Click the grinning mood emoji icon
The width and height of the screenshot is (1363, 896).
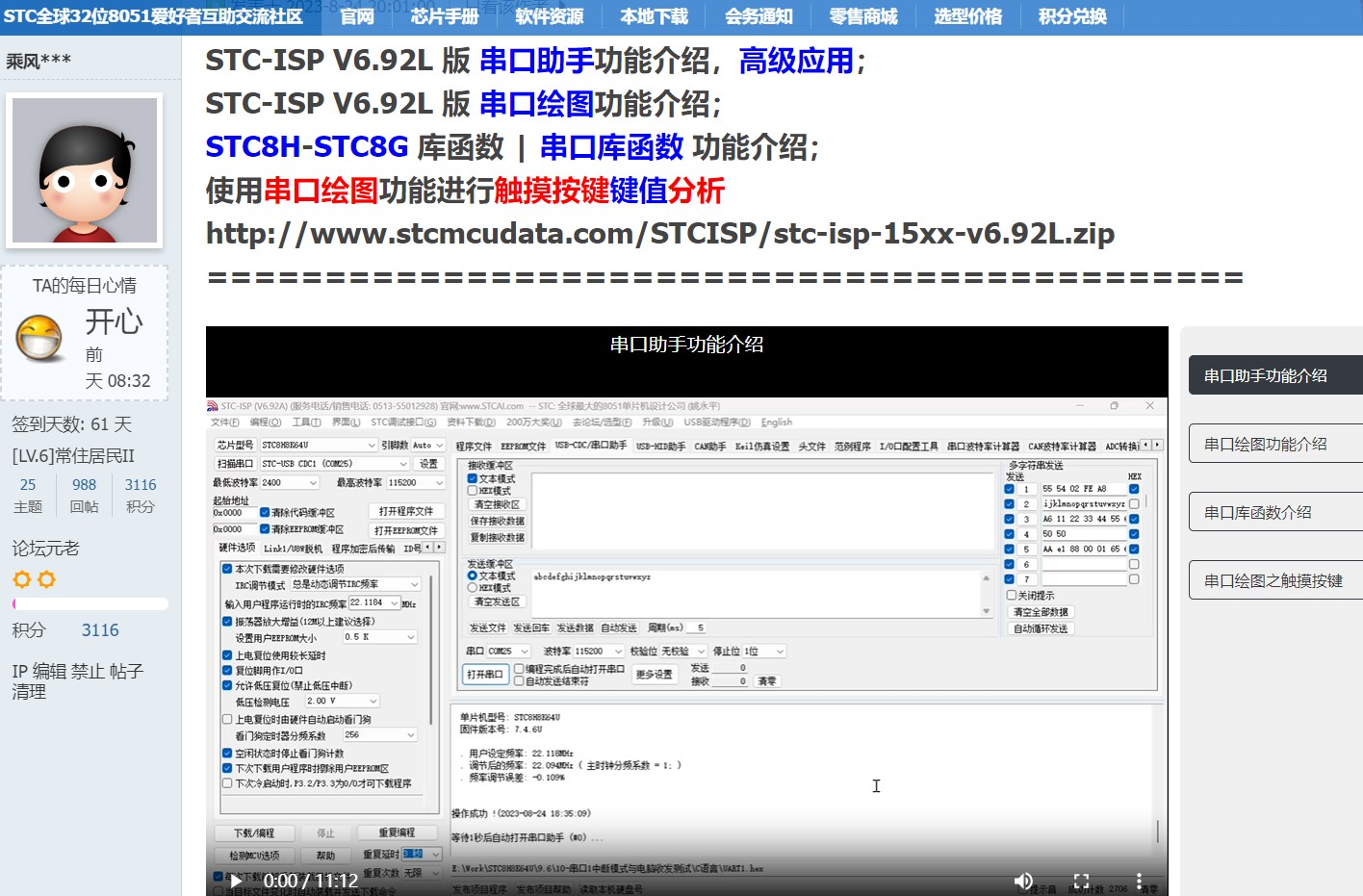41,338
